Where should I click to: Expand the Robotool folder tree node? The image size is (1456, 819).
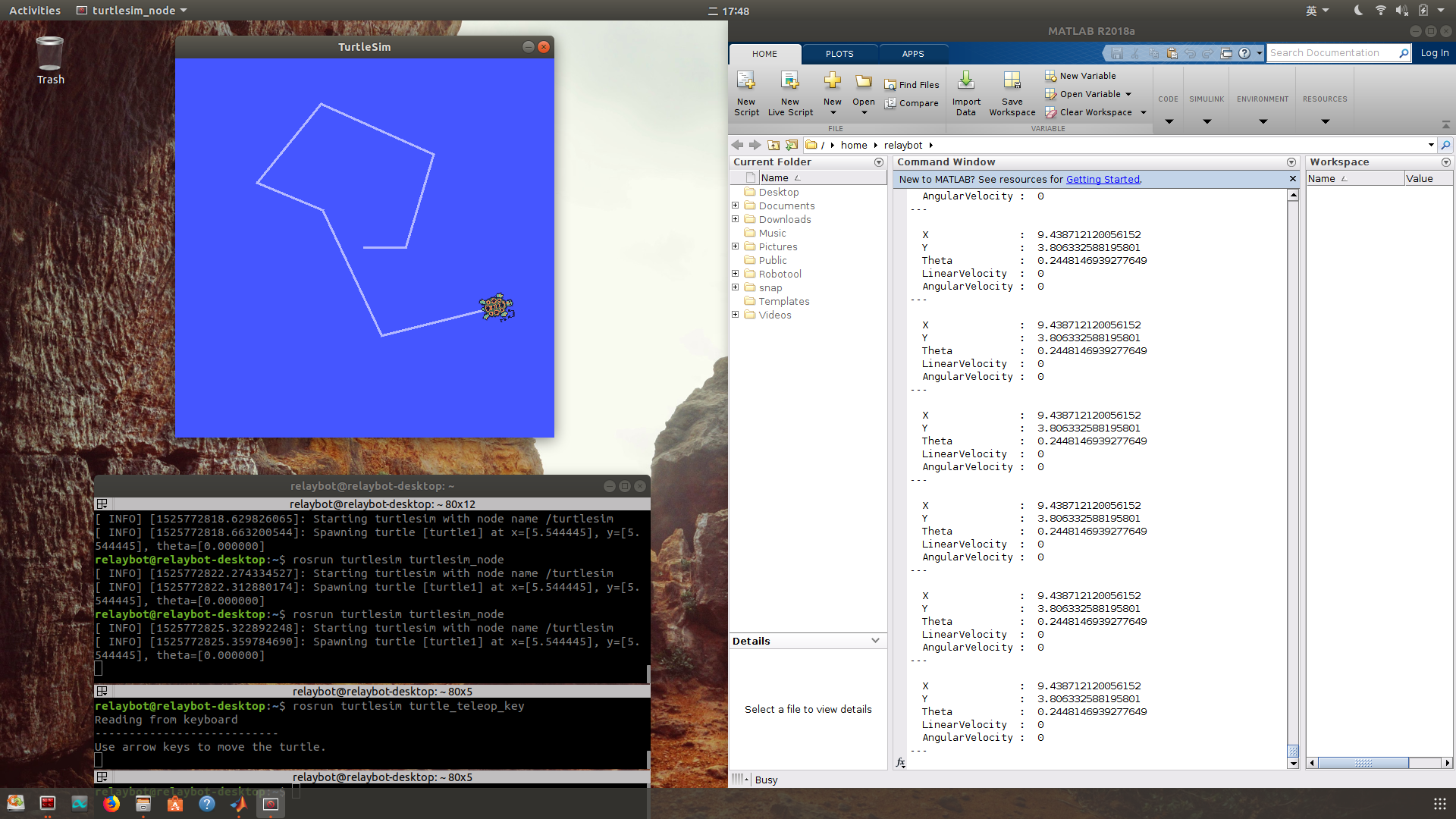tap(735, 274)
